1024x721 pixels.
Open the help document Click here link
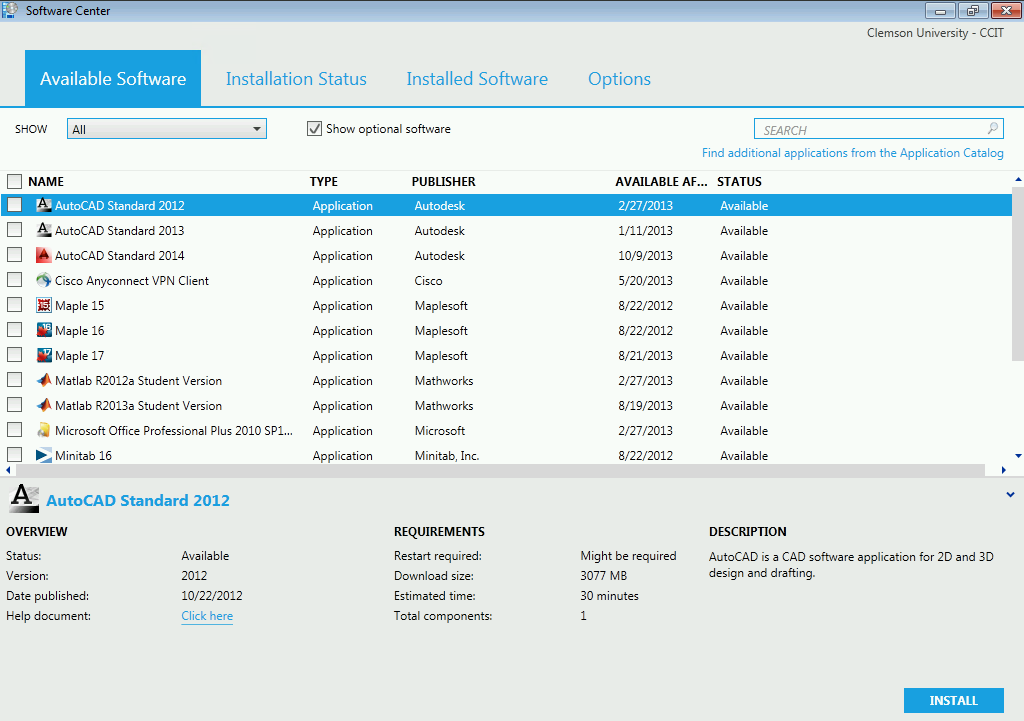click(x=207, y=616)
